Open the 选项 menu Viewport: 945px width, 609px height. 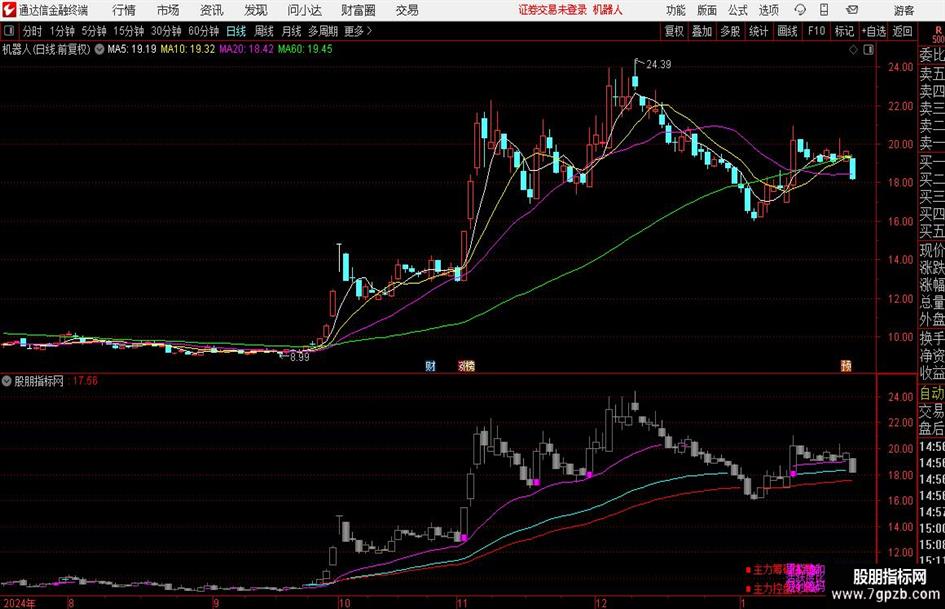click(768, 10)
